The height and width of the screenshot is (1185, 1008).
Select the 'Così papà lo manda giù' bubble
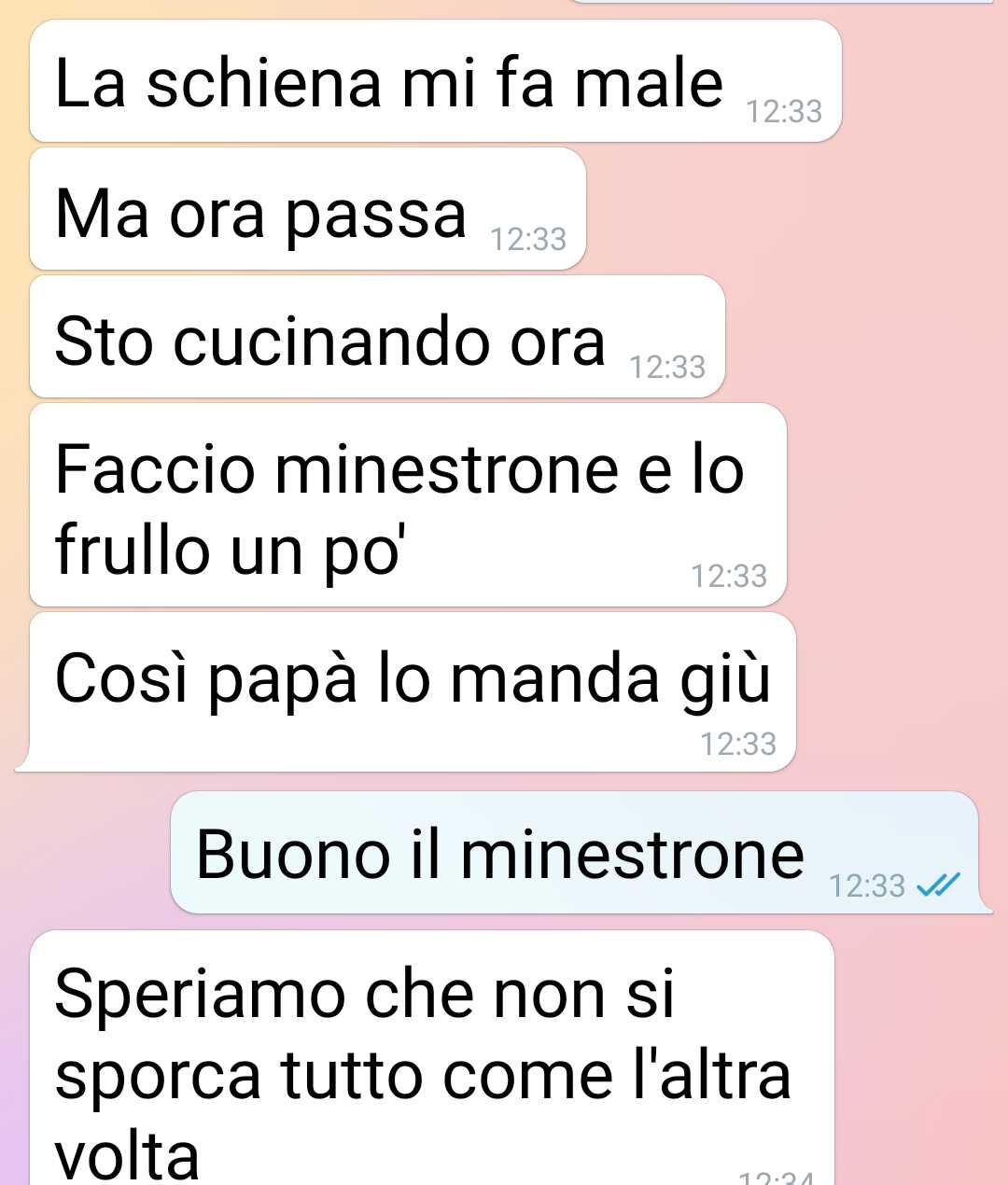413,691
